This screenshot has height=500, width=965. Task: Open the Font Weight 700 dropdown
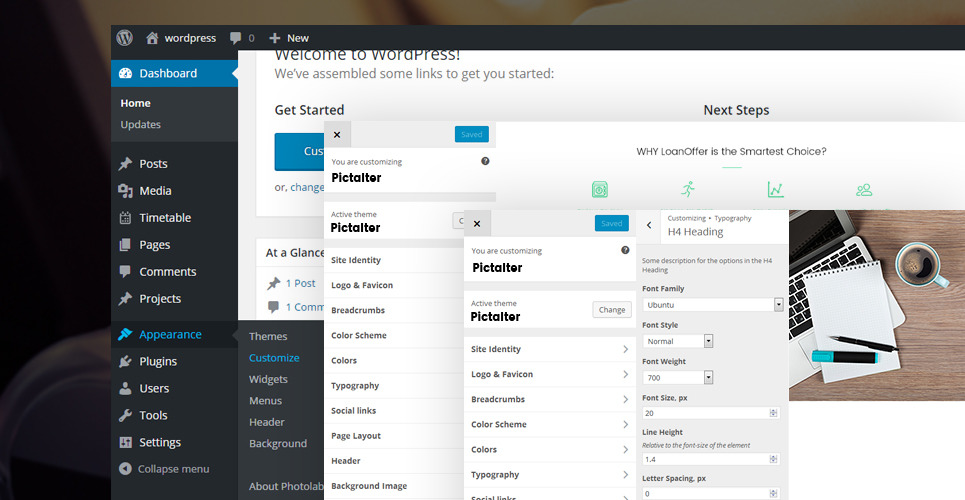(678, 377)
